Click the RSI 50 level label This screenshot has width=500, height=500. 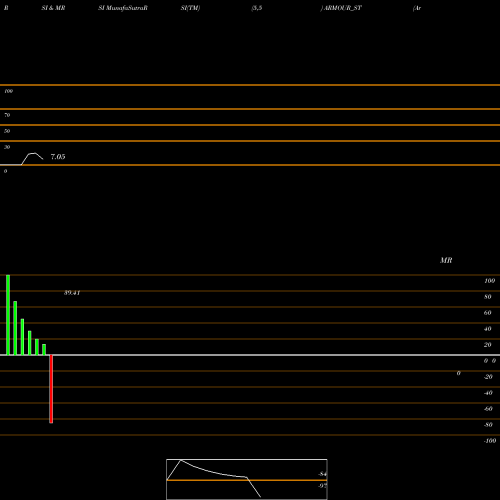[7, 131]
